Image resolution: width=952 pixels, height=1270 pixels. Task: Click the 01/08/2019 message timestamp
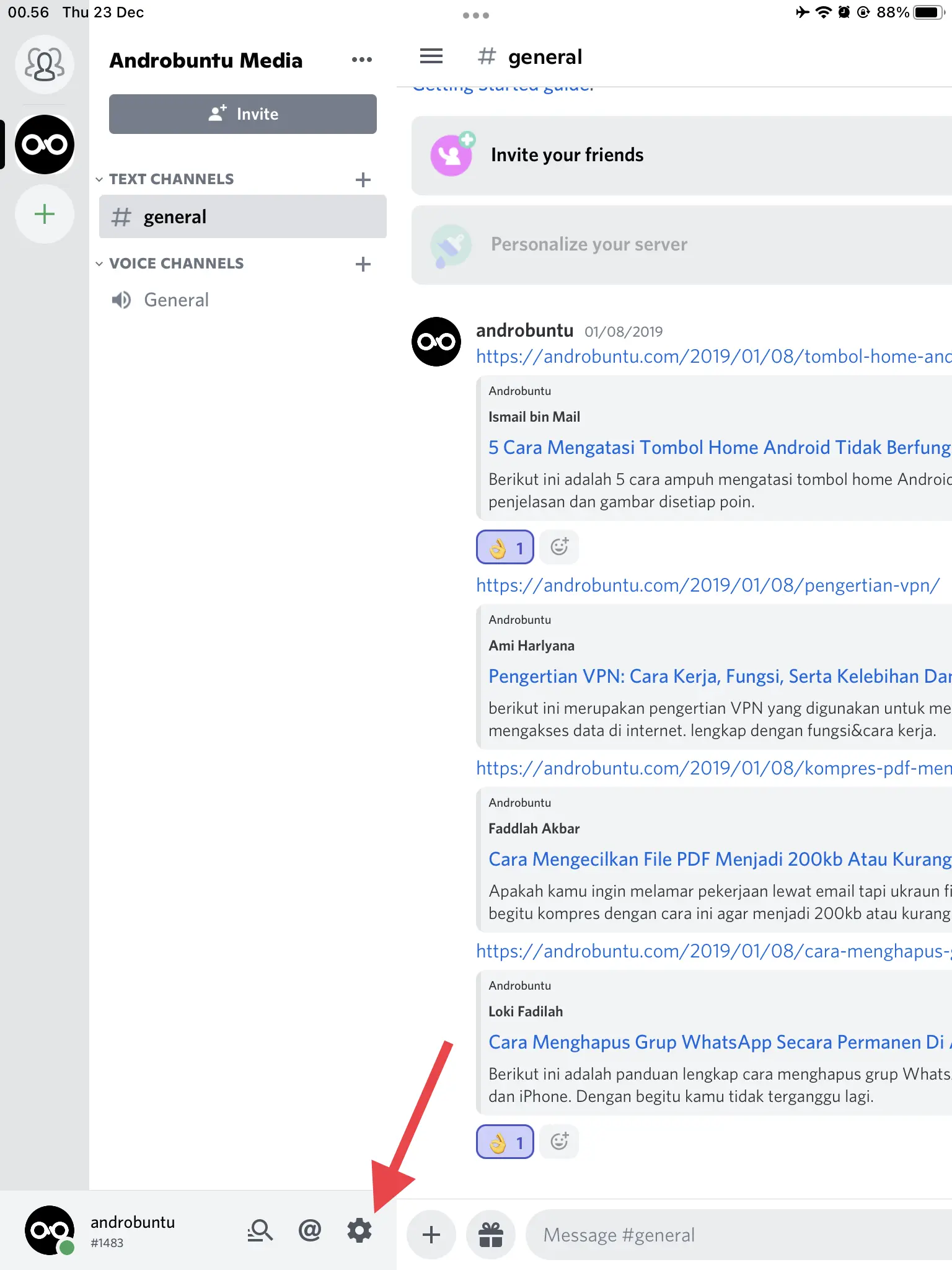[x=624, y=332]
